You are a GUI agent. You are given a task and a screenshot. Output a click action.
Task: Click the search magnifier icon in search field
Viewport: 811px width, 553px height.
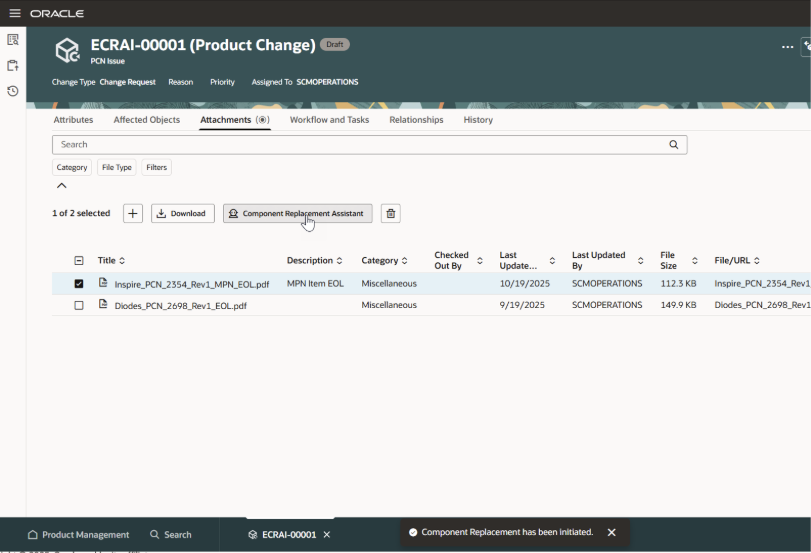click(674, 144)
